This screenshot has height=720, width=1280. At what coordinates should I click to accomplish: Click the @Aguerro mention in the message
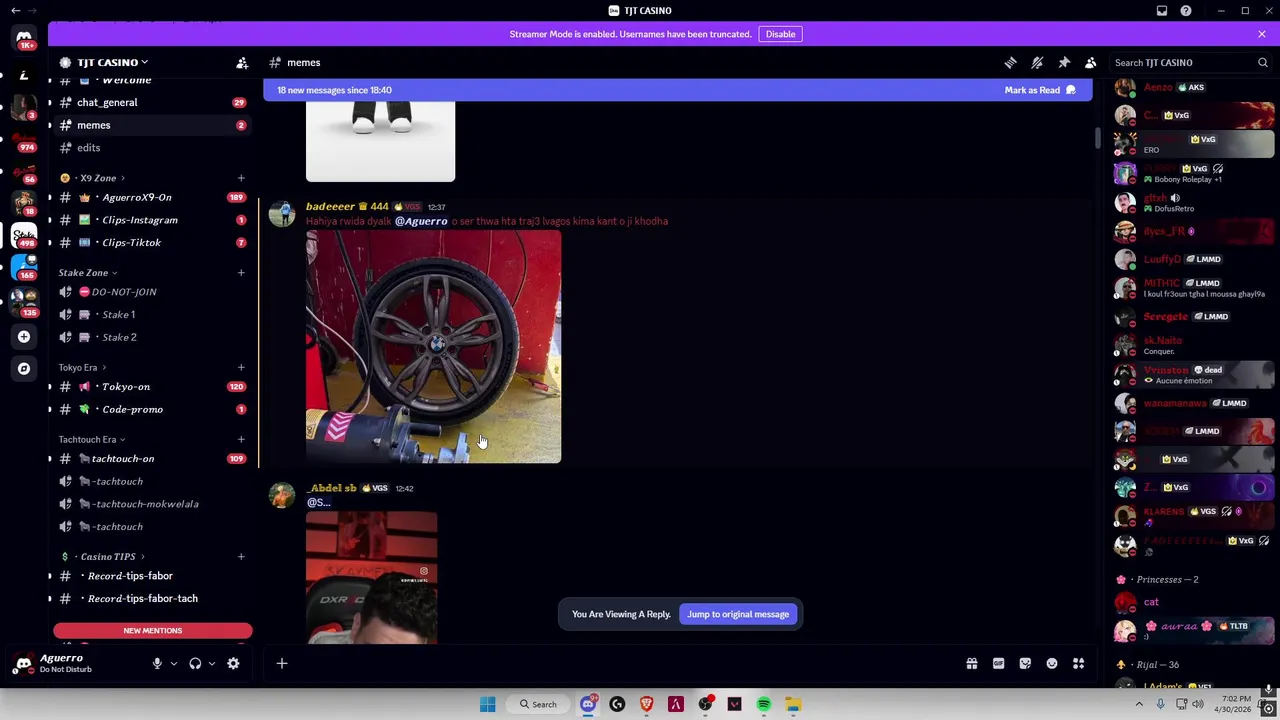pyautogui.click(x=421, y=221)
